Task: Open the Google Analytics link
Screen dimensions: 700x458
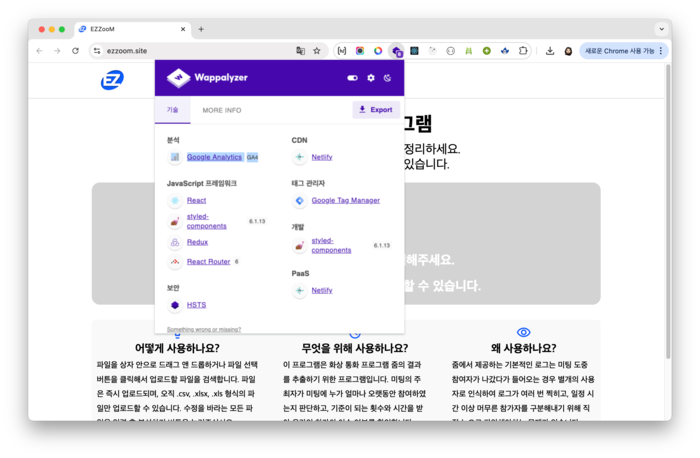Action: [214, 157]
